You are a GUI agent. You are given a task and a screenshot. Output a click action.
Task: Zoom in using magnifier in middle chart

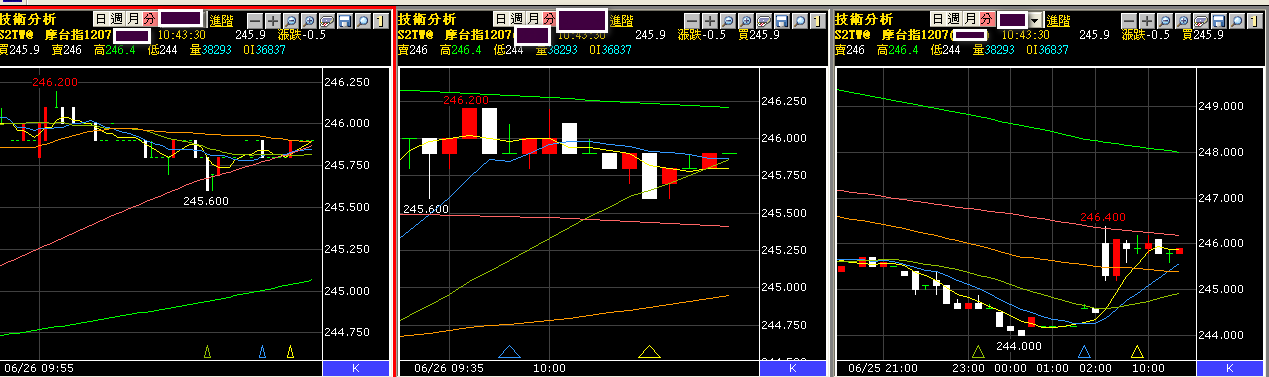point(745,20)
